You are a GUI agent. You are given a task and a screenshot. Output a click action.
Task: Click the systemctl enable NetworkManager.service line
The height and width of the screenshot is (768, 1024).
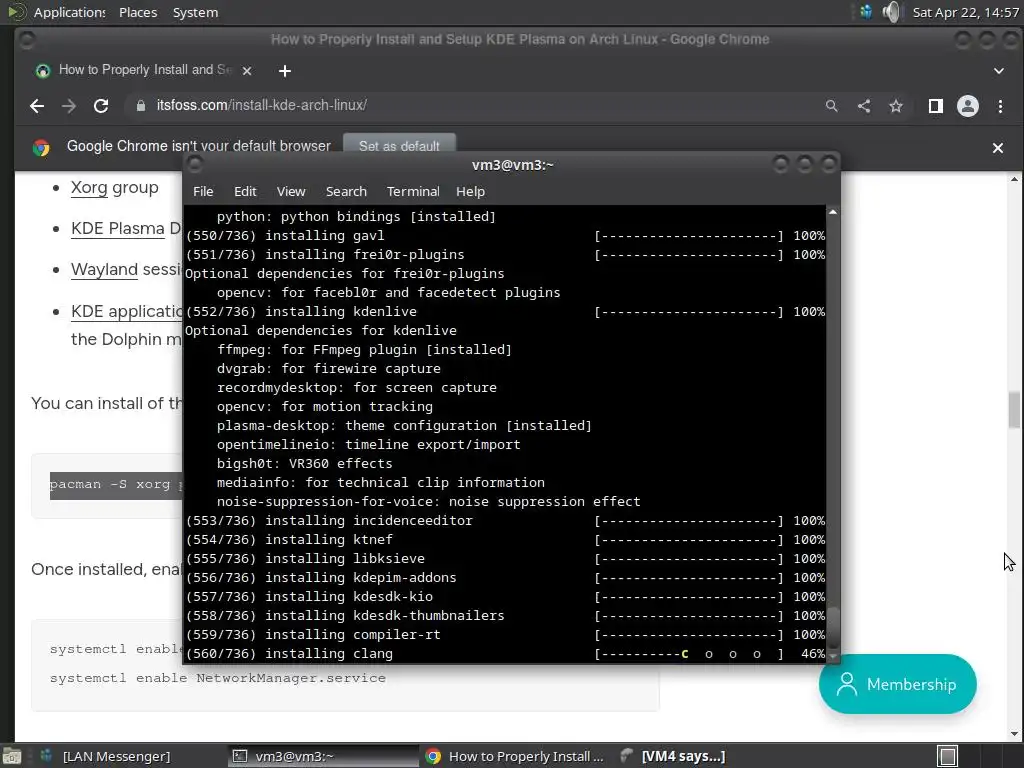coord(217,678)
